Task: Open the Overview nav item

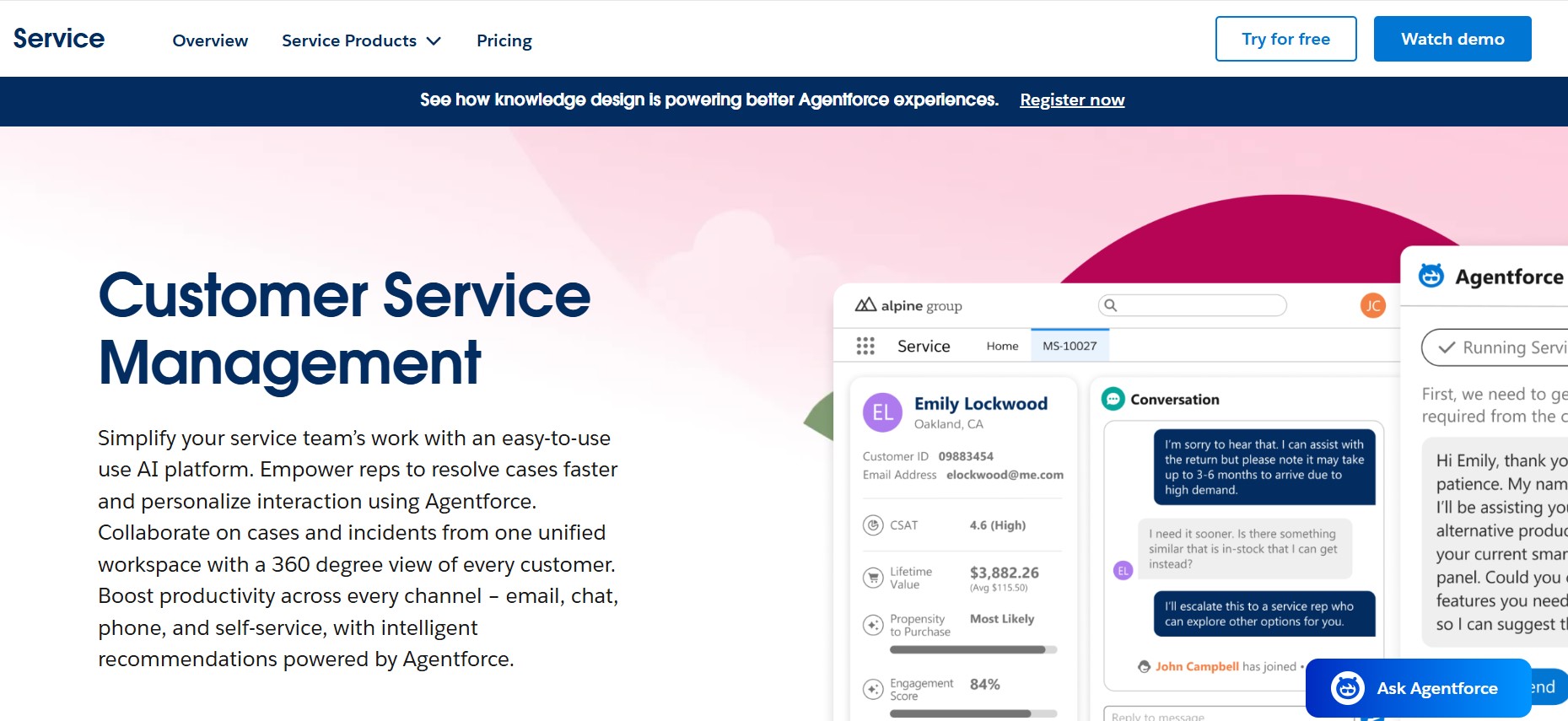Action: pos(210,40)
